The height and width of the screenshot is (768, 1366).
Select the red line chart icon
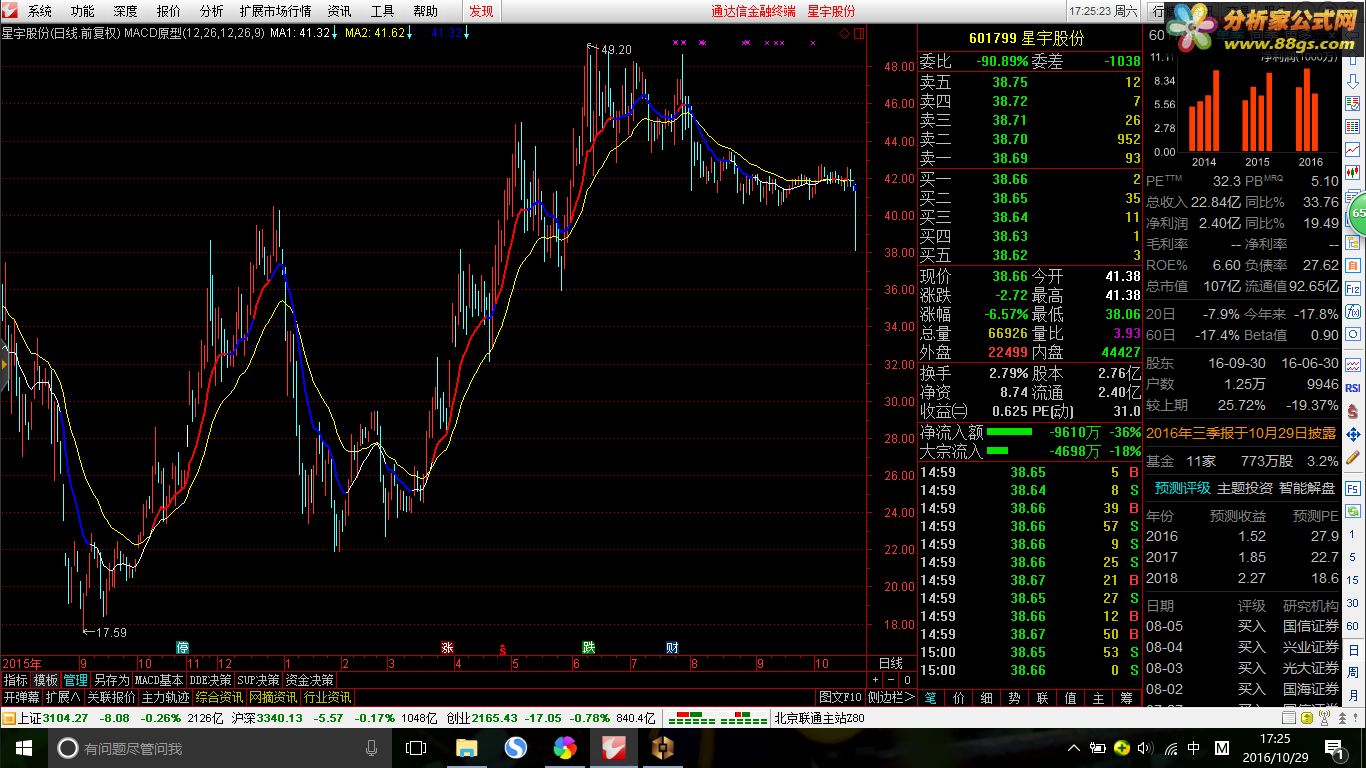pyautogui.click(x=1352, y=149)
